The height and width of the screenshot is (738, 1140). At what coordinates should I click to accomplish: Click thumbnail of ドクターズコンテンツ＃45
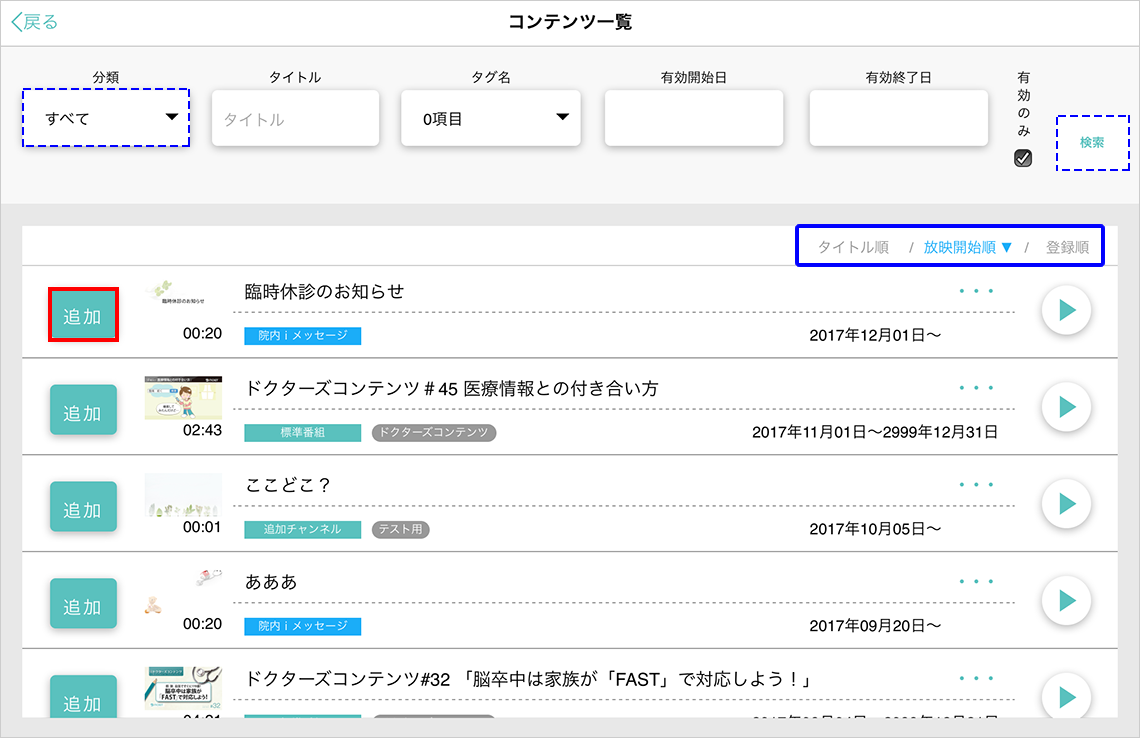(x=183, y=398)
